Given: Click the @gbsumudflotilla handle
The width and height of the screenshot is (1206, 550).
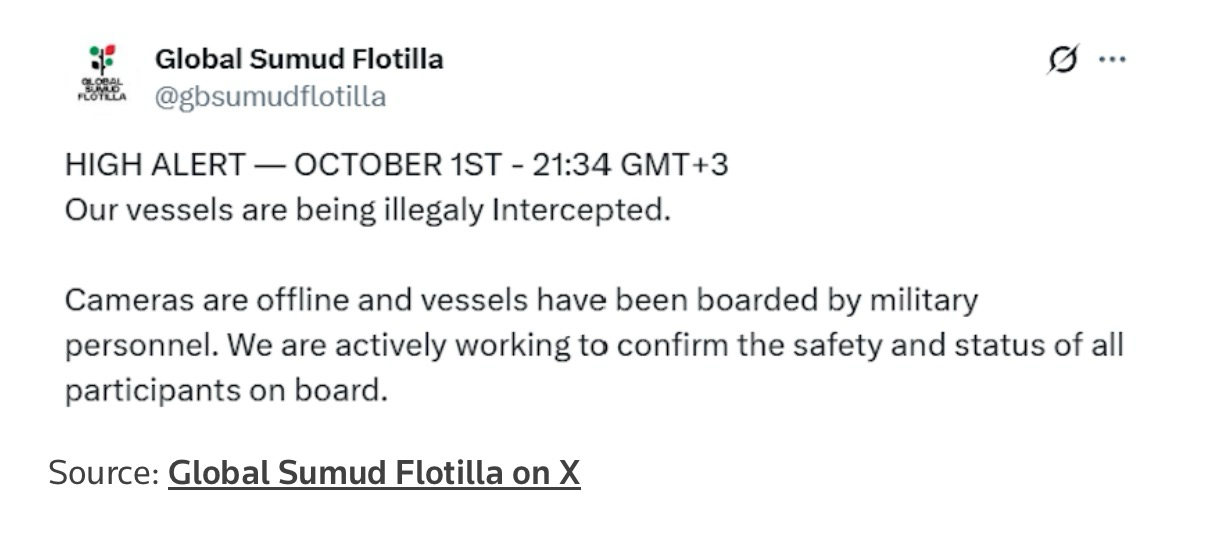Looking at the screenshot, I should (270, 97).
